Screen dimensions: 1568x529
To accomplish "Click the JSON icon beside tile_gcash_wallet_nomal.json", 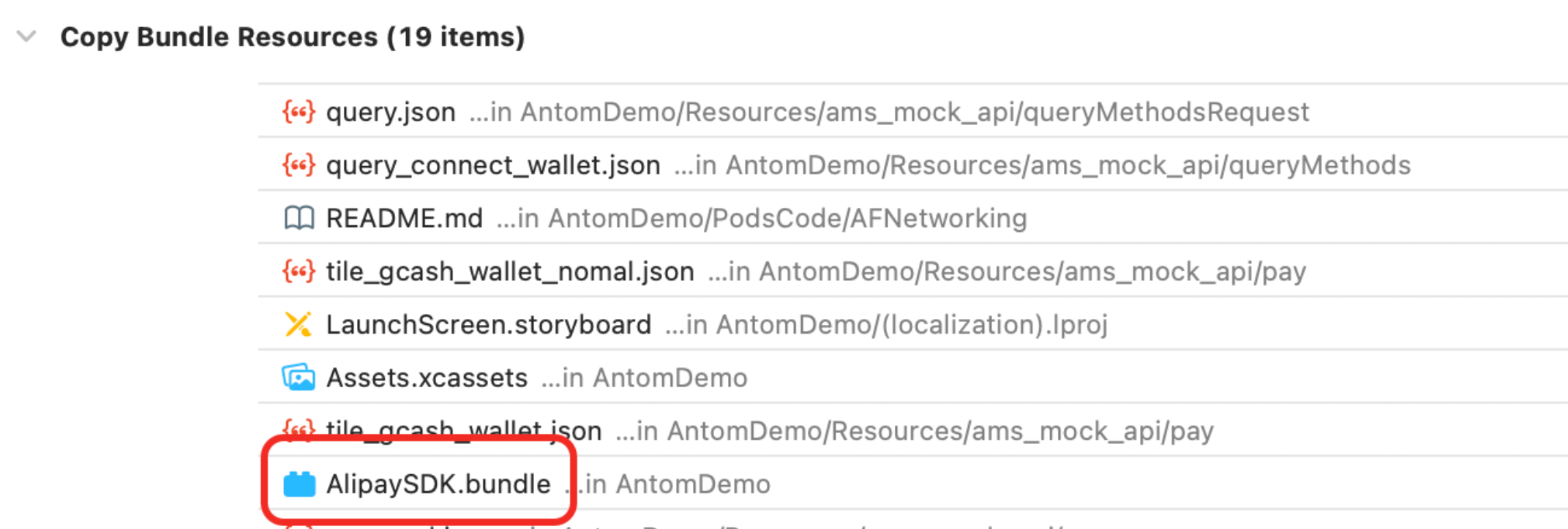I will click(x=299, y=271).
